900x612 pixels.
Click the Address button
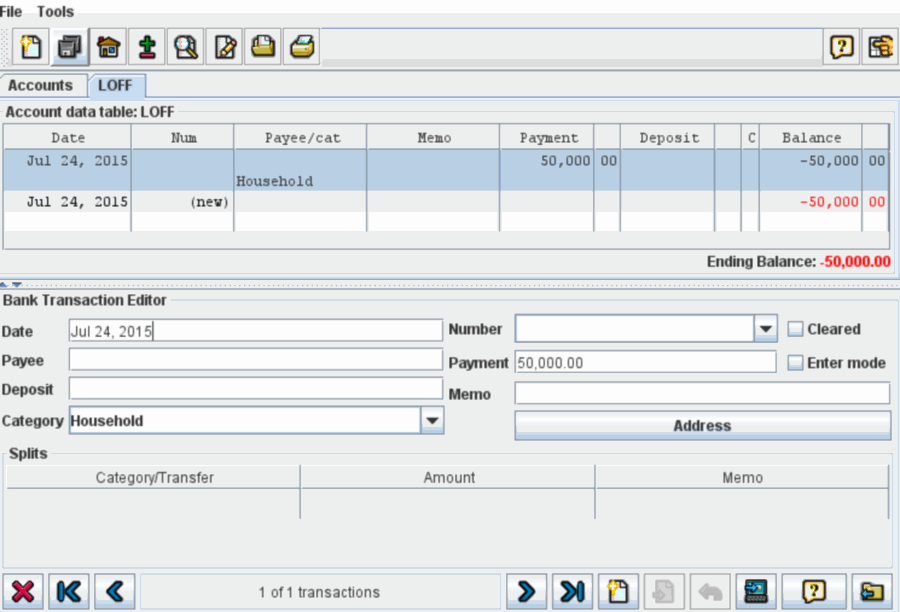[703, 425]
